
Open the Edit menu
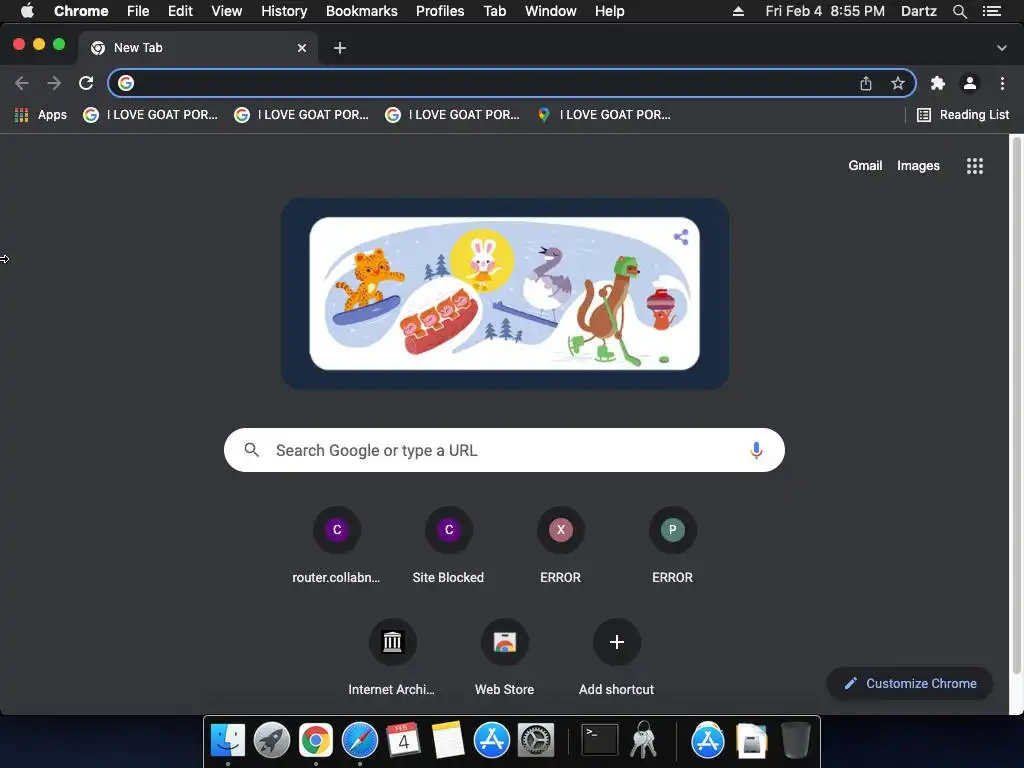(x=180, y=11)
